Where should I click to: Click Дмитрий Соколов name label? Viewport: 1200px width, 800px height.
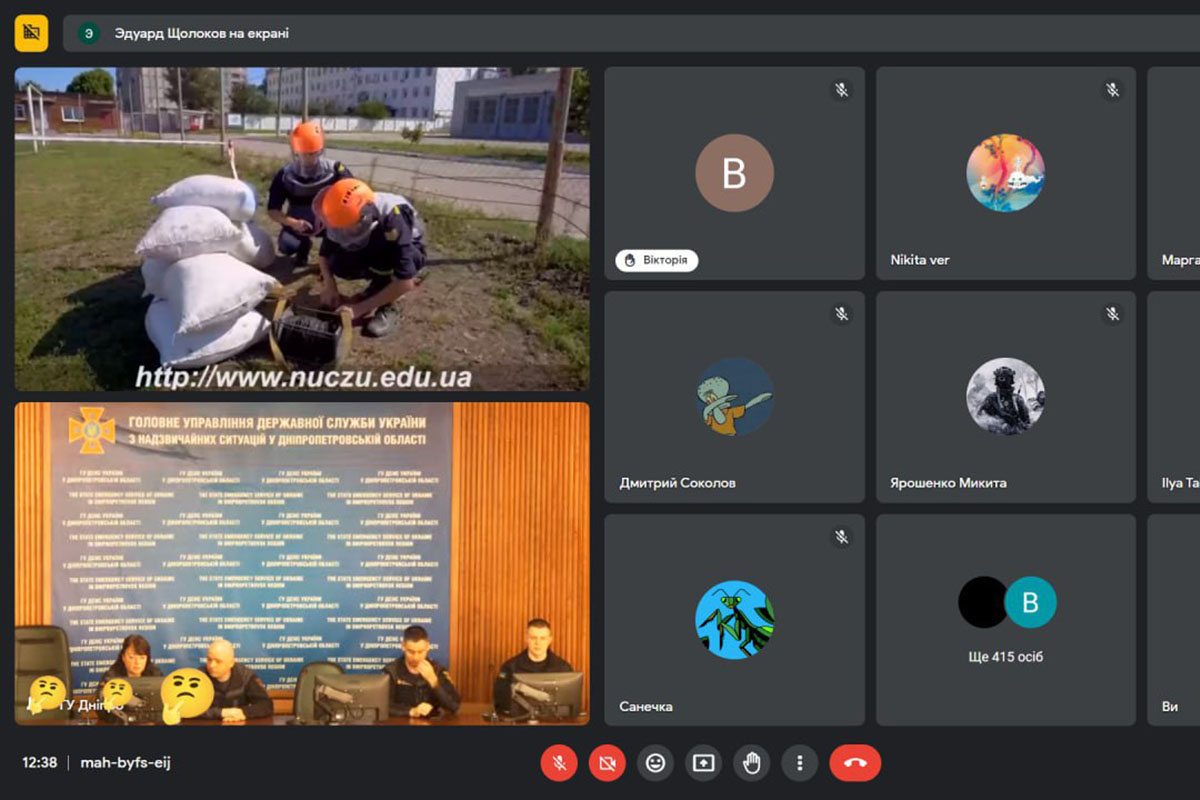(x=677, y=483)
